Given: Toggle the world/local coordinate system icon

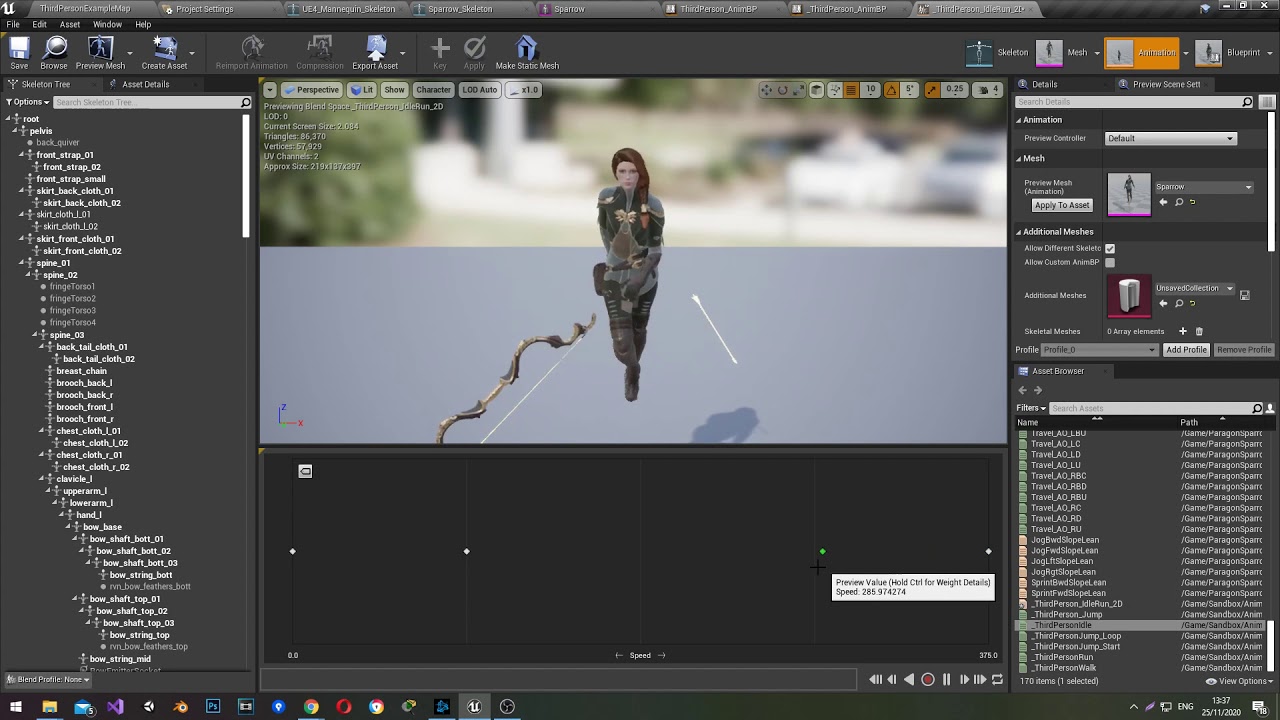Looking at the screenshot, I should click(x=816, y=90).
